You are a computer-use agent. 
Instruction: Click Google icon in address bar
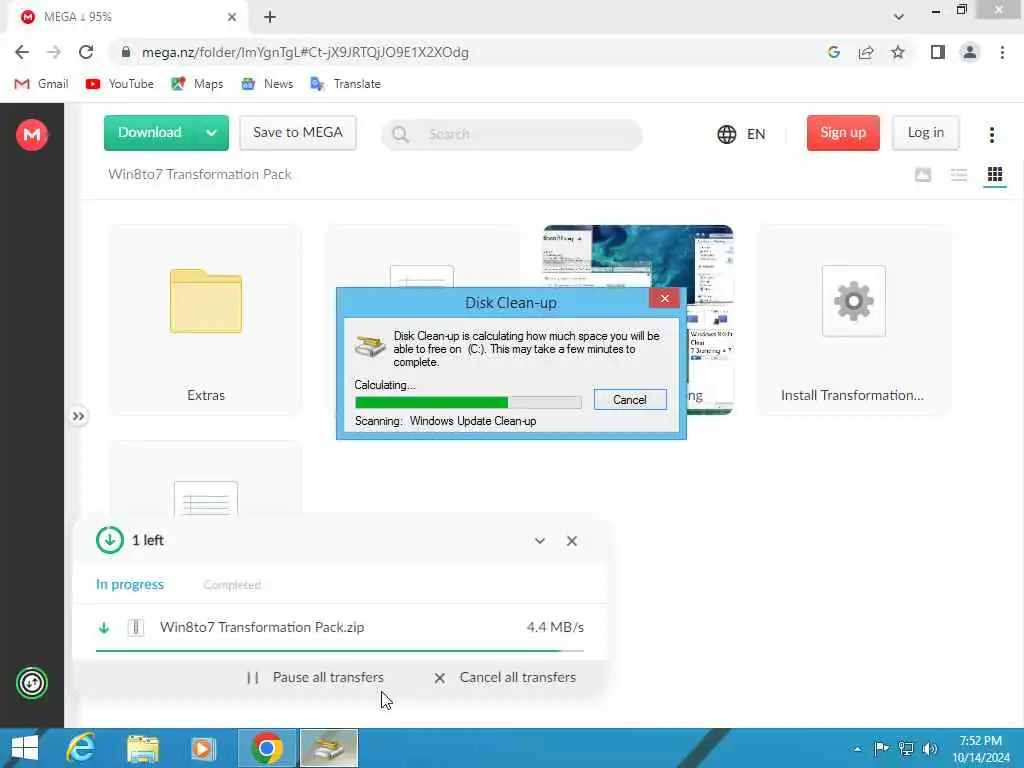[x=833, y=52]
